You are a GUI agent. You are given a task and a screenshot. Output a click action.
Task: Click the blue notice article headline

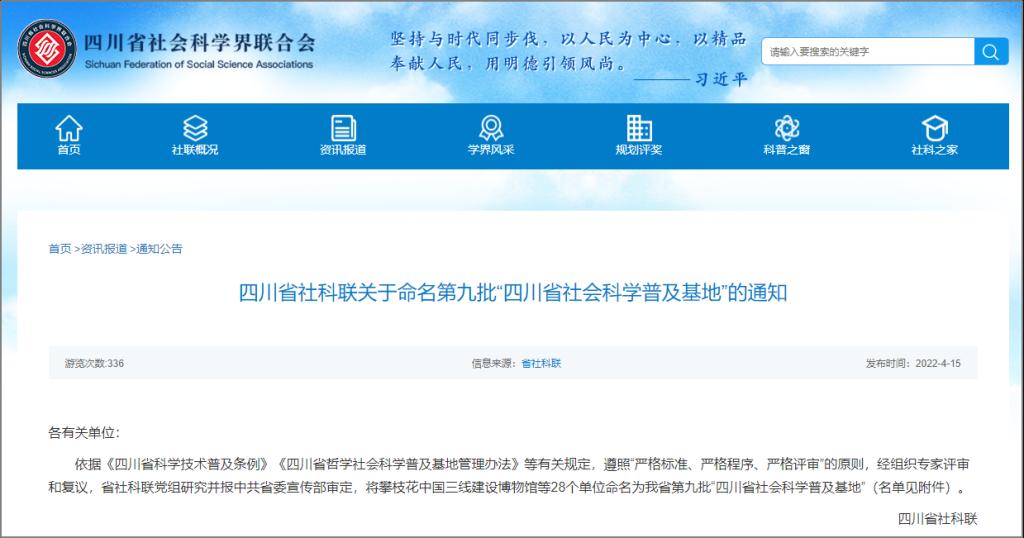[512, 293]
